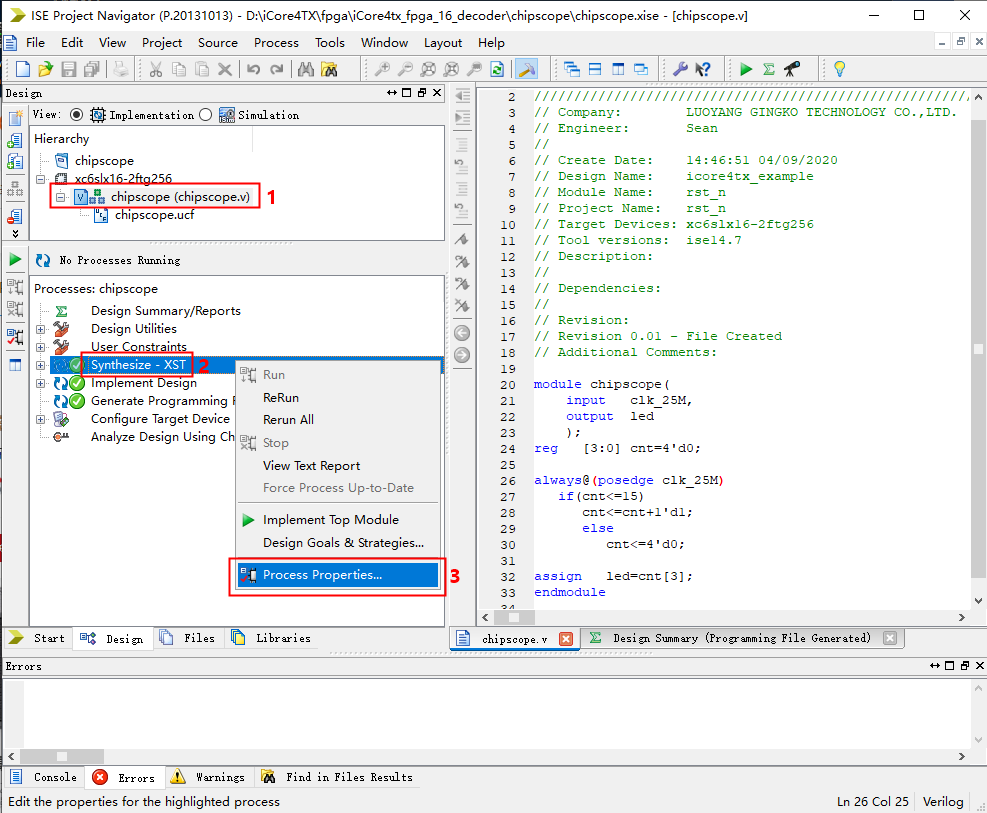Image resolution: width=987 pixels, height=813 pixels.
Task: Click the New File toolbar icon
Action: pyautogui.click(x=22, y=69)
